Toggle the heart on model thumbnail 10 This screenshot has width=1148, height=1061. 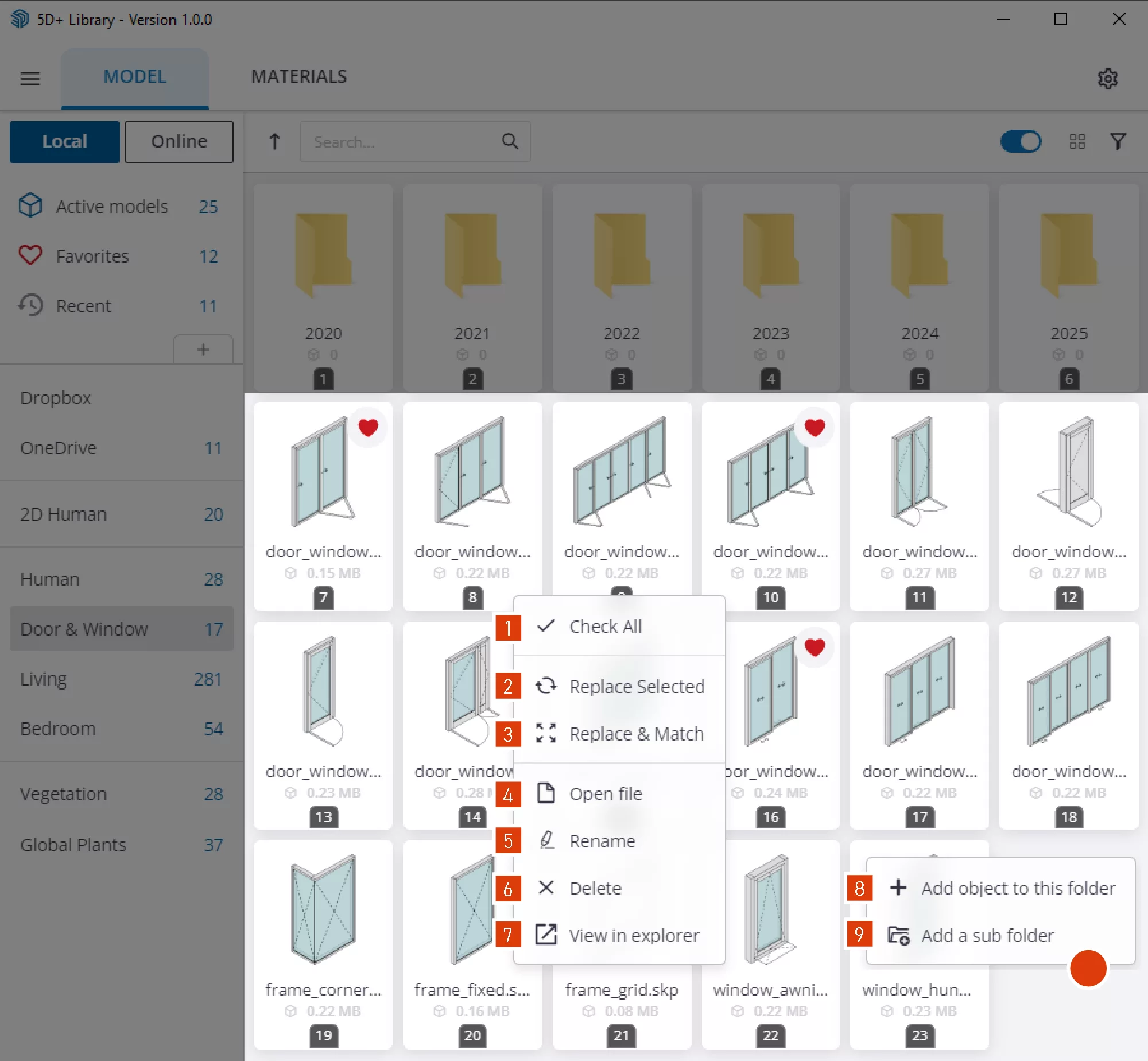tap(815, 427)
